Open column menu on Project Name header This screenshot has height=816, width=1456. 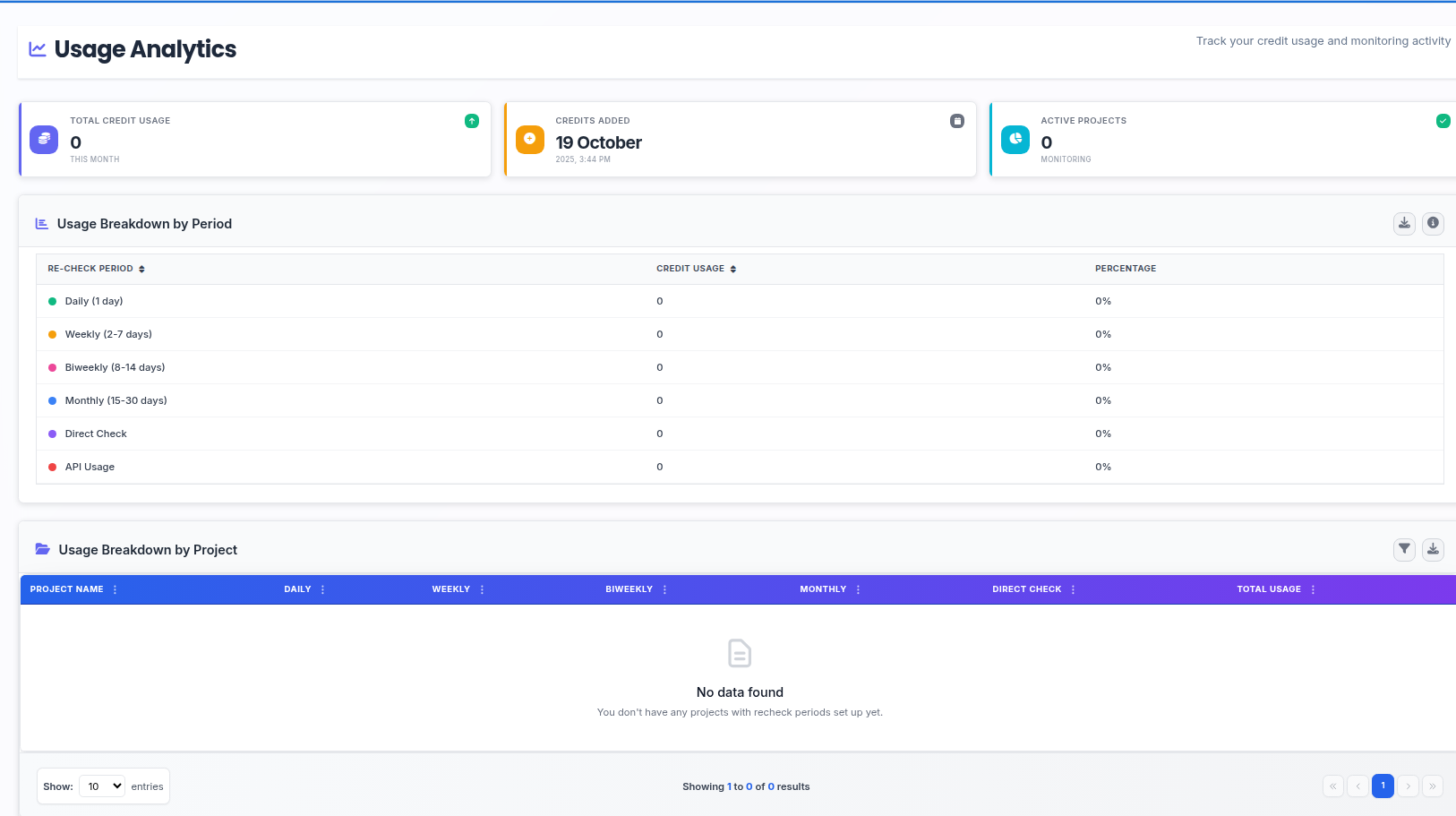click(114, 588)
